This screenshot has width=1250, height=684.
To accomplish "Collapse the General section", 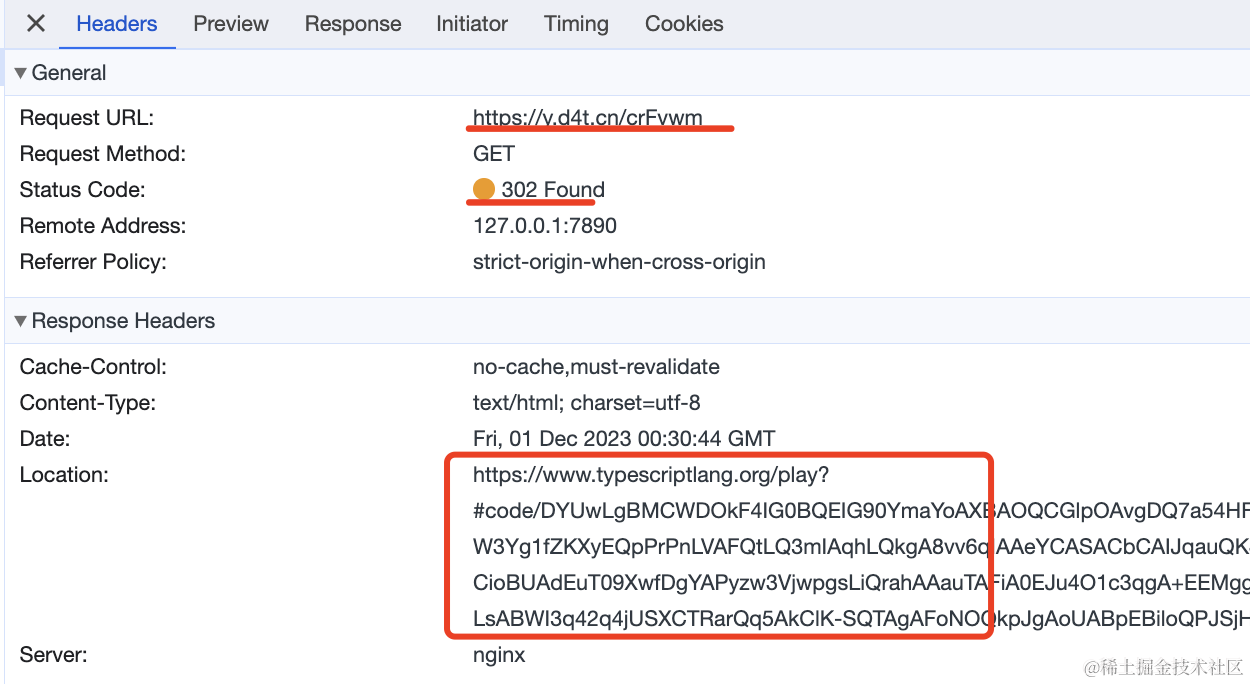I will coord(21,73).
